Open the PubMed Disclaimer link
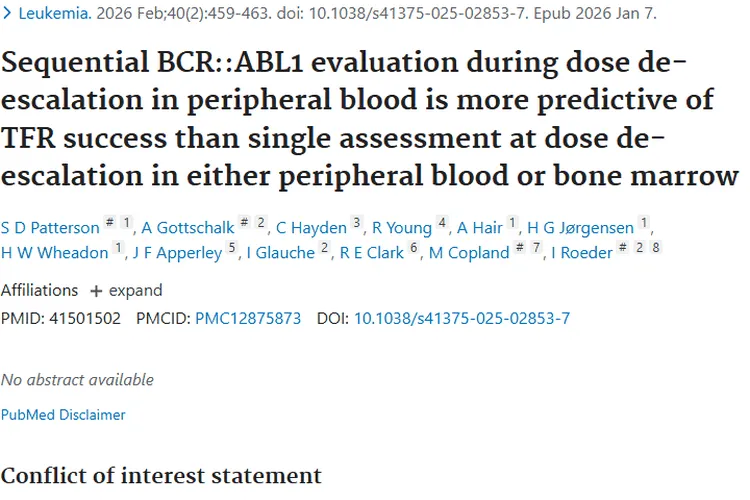750x500 pixels. (63, 415)
